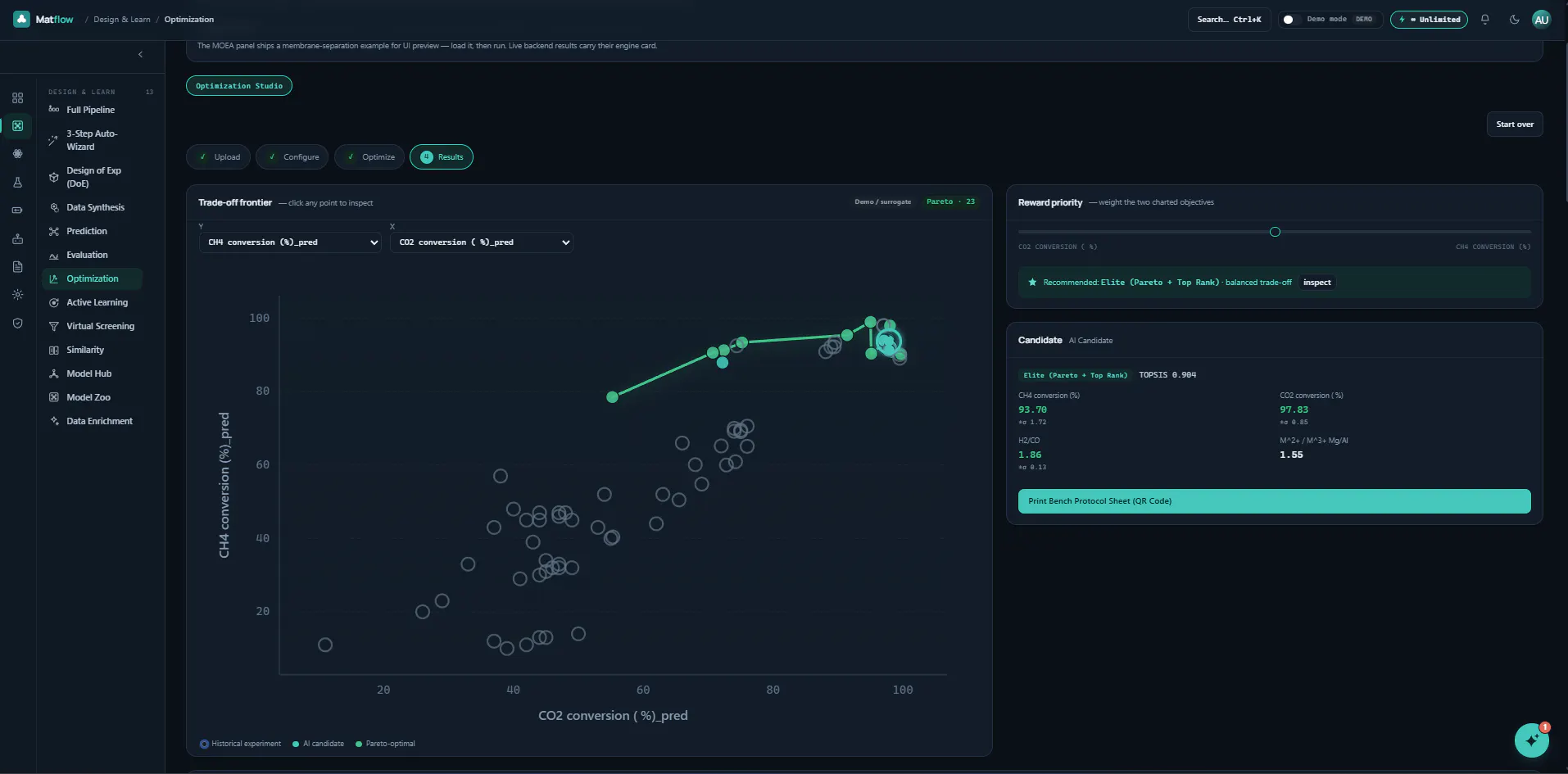Image resolution: width=1568 pixels, height=774 pixels.
Task: Click the dashboard grid icon in the rail
Action: 17,97
